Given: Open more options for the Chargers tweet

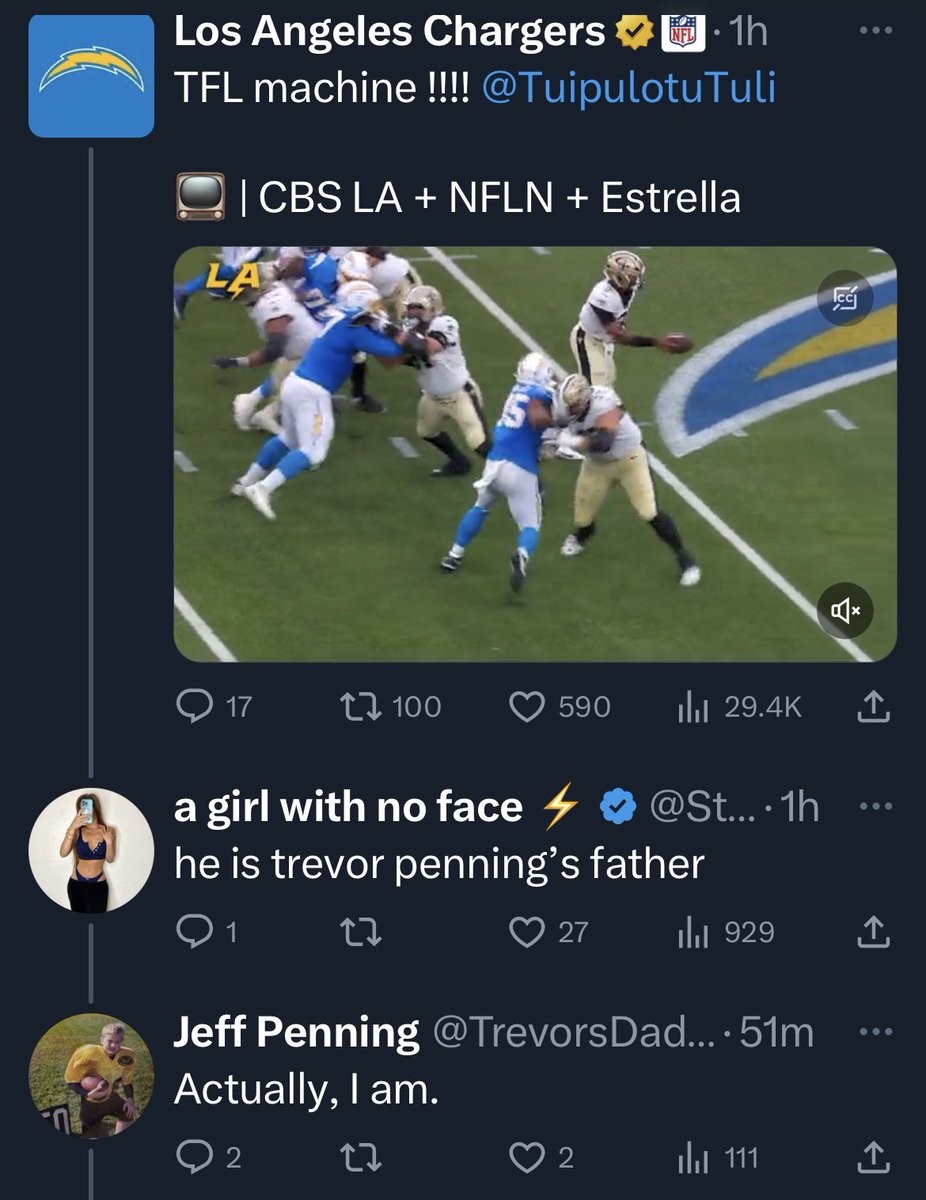Looking at the screenshot, I should (874, 32).
